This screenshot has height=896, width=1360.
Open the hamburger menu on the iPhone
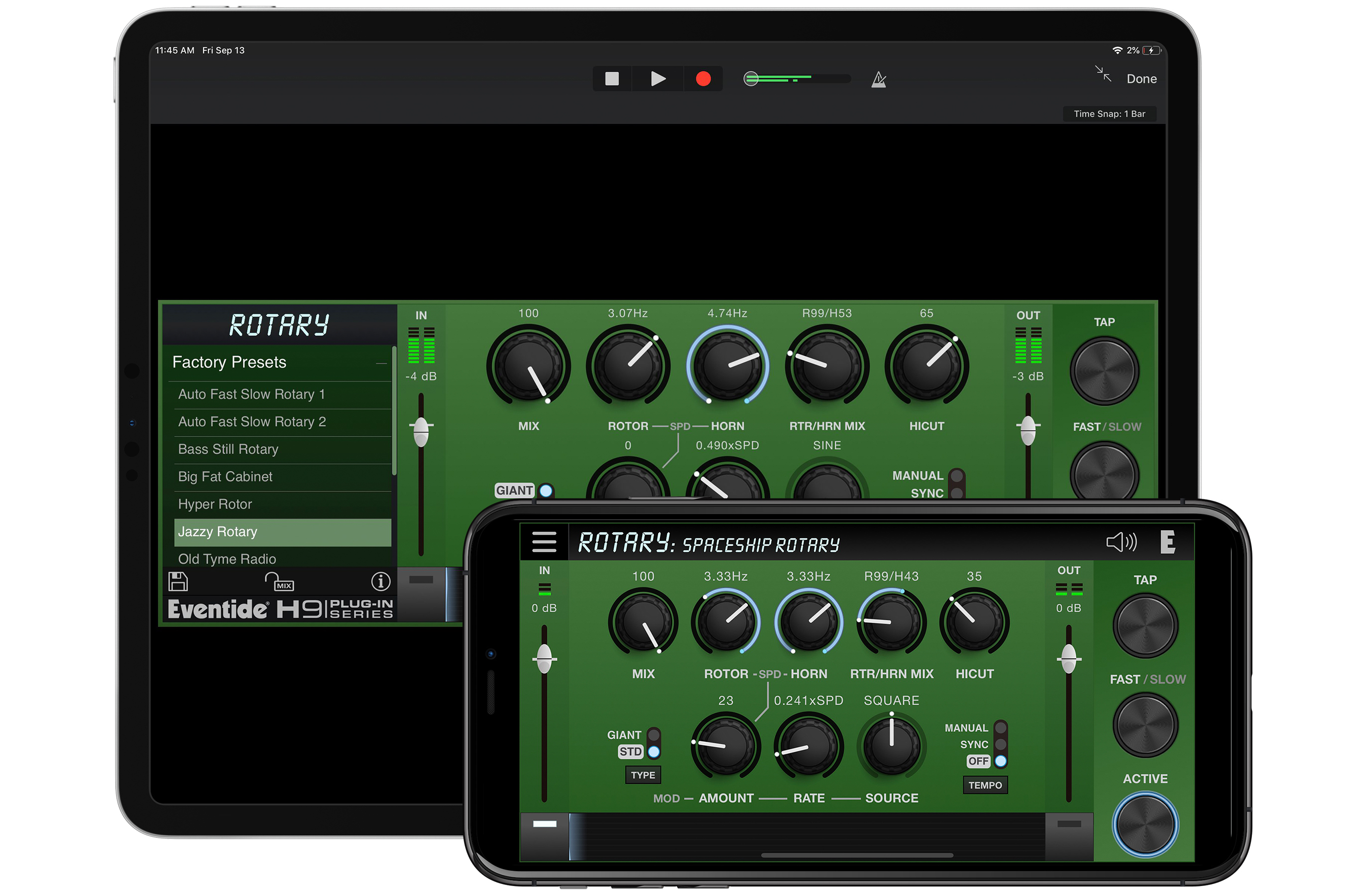tap(544, 542)
